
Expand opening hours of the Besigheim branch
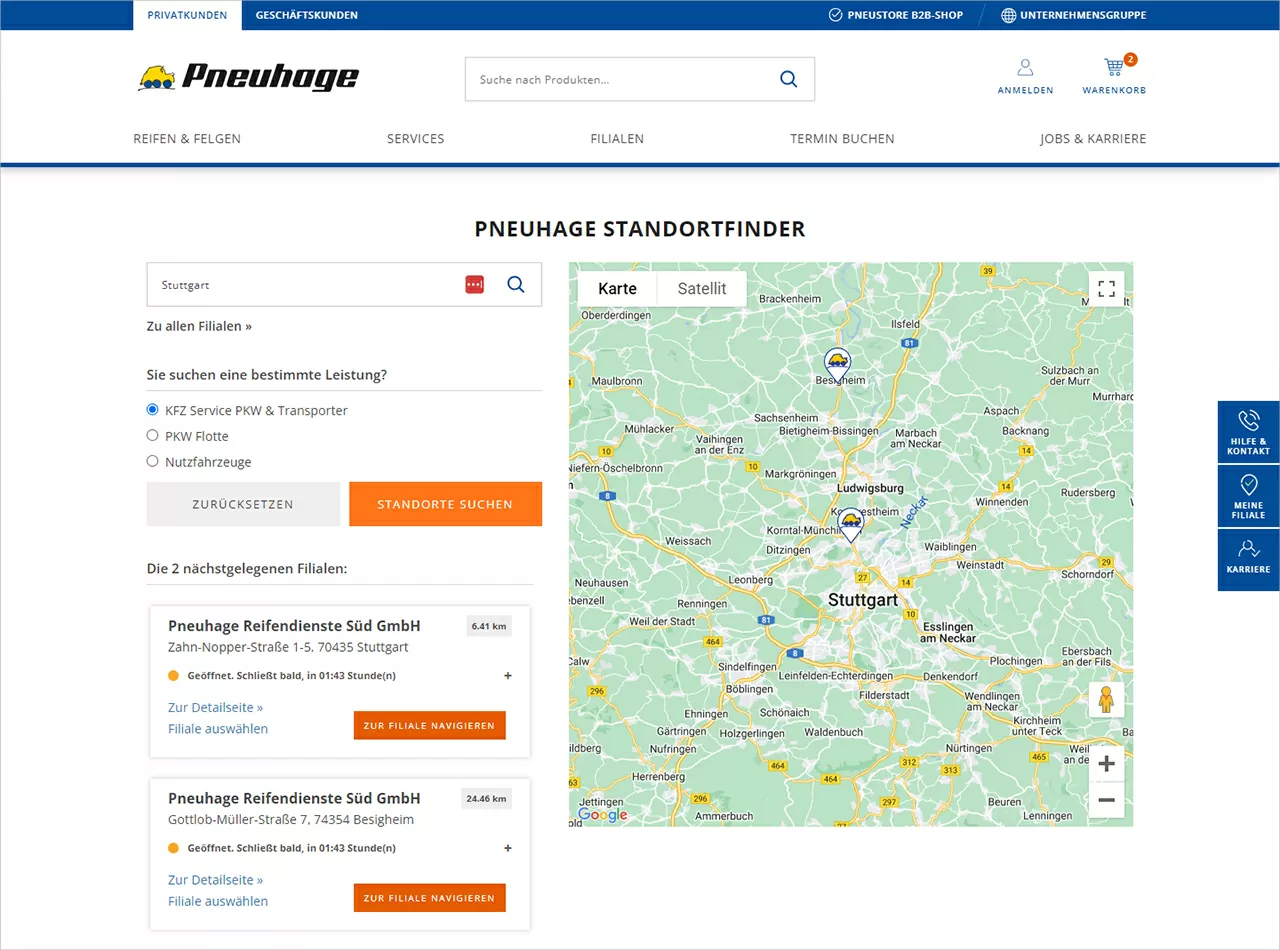tap(507, 848)
